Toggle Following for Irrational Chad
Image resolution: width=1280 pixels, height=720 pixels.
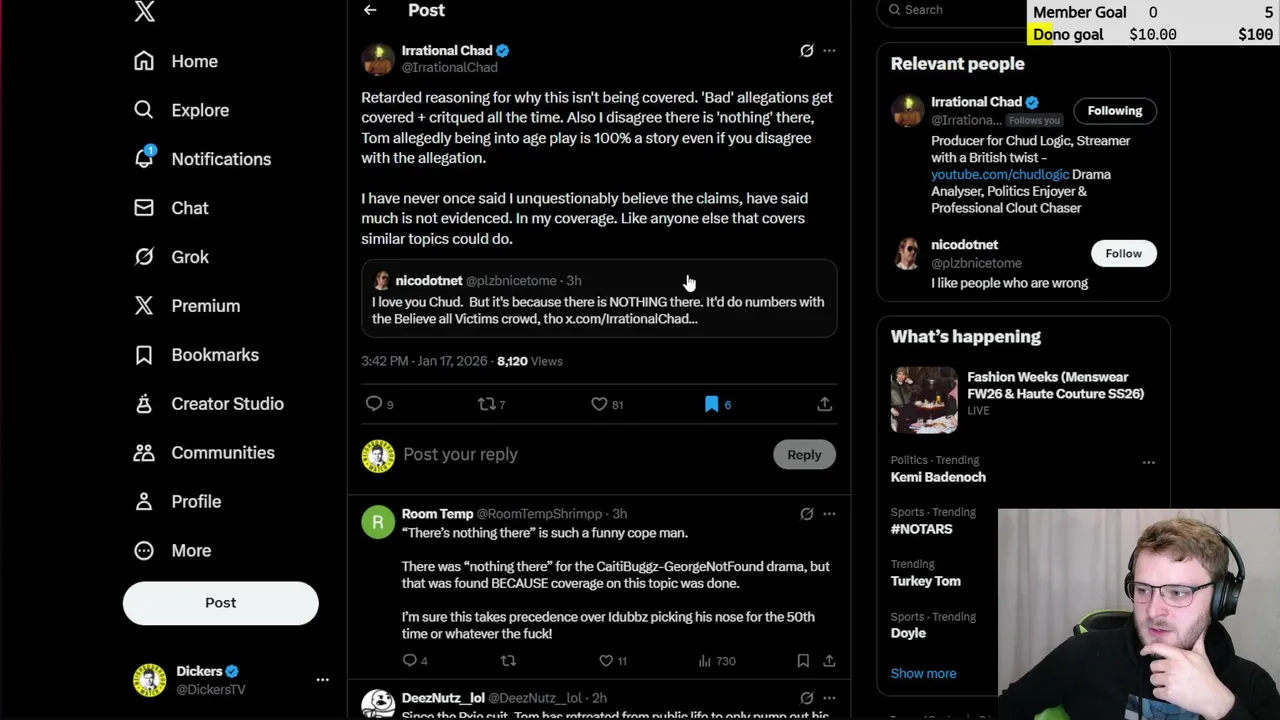[x=1115, y=111]
